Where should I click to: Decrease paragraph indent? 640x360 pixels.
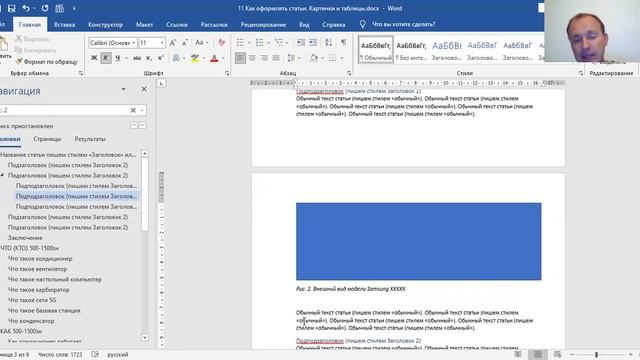click(301, 42)
